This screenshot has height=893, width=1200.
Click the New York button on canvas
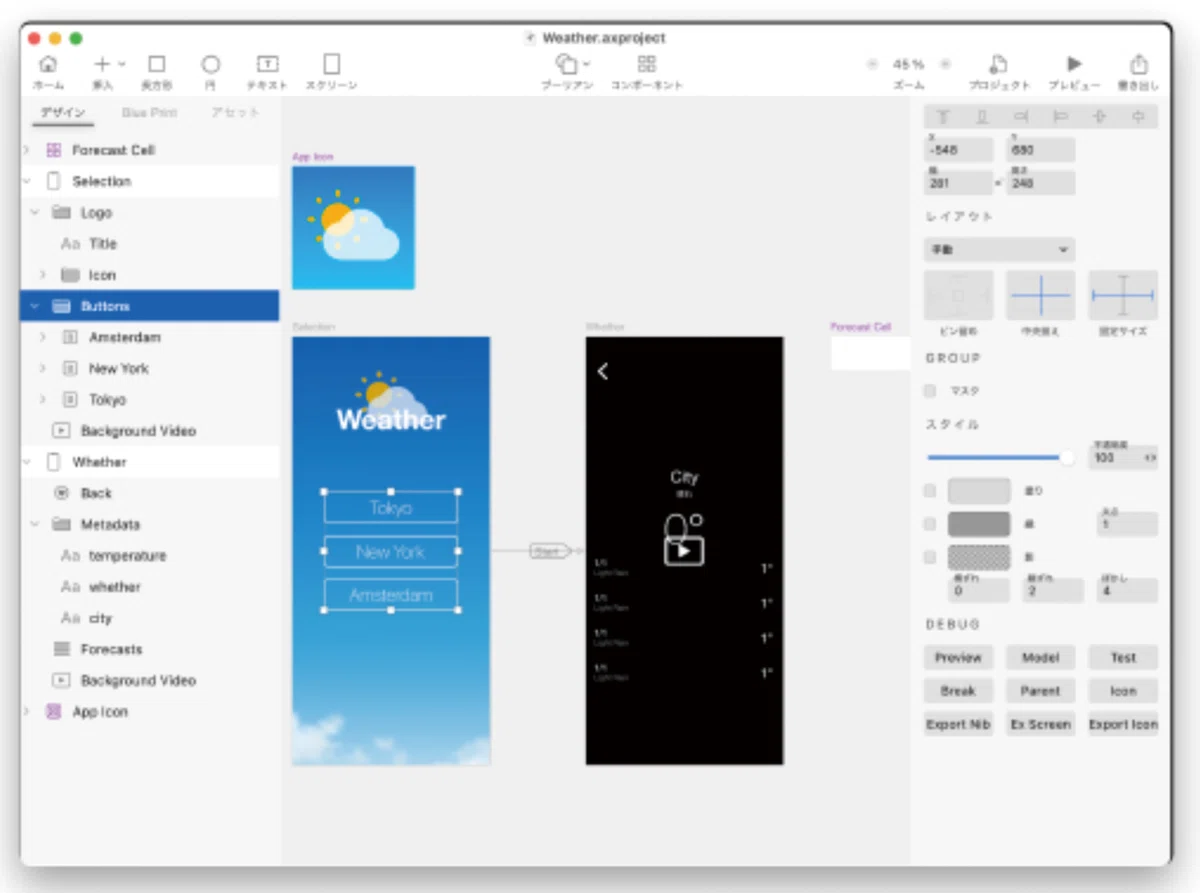pyautogui.click(x=391, y=552)
